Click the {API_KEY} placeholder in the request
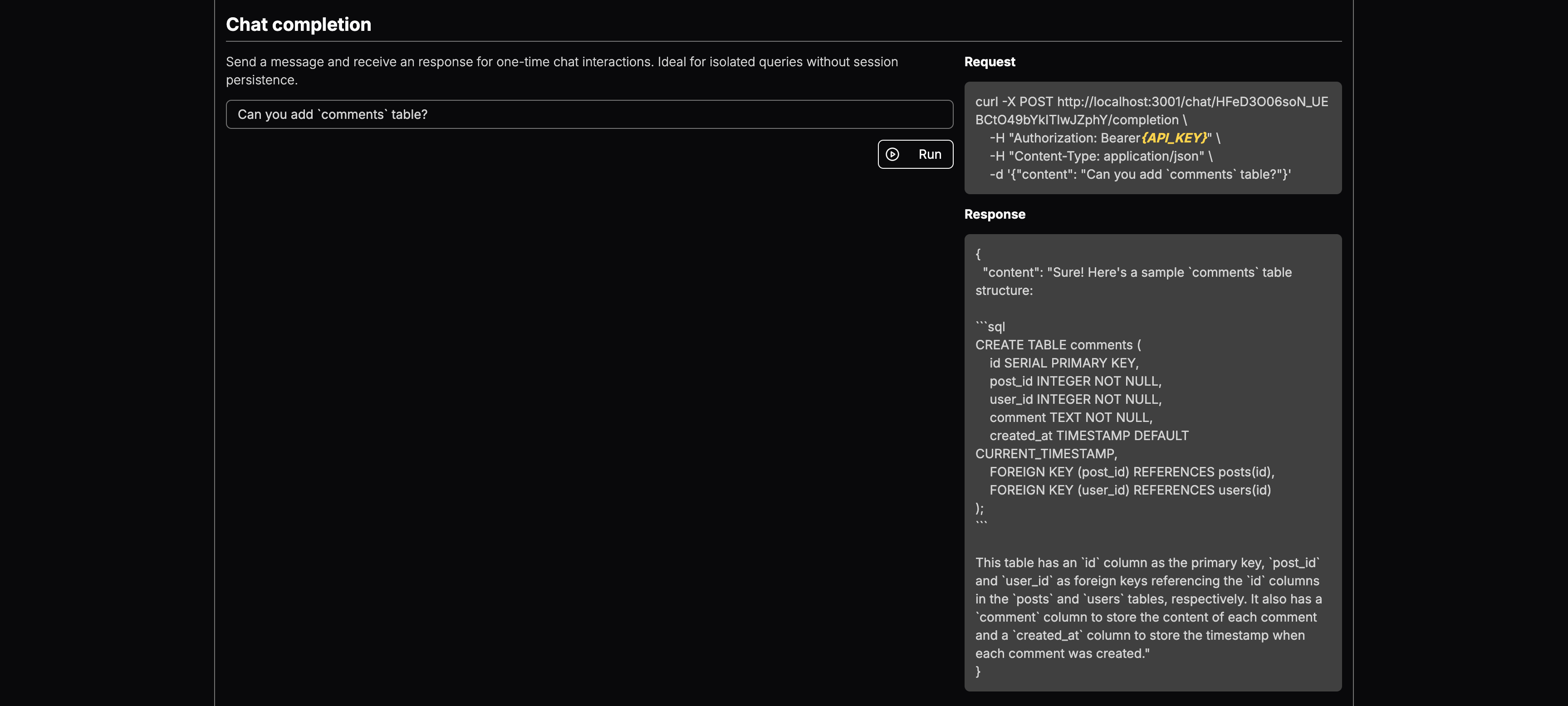This screenshot has width=1568, height=706. click(x=1174, y=138)
